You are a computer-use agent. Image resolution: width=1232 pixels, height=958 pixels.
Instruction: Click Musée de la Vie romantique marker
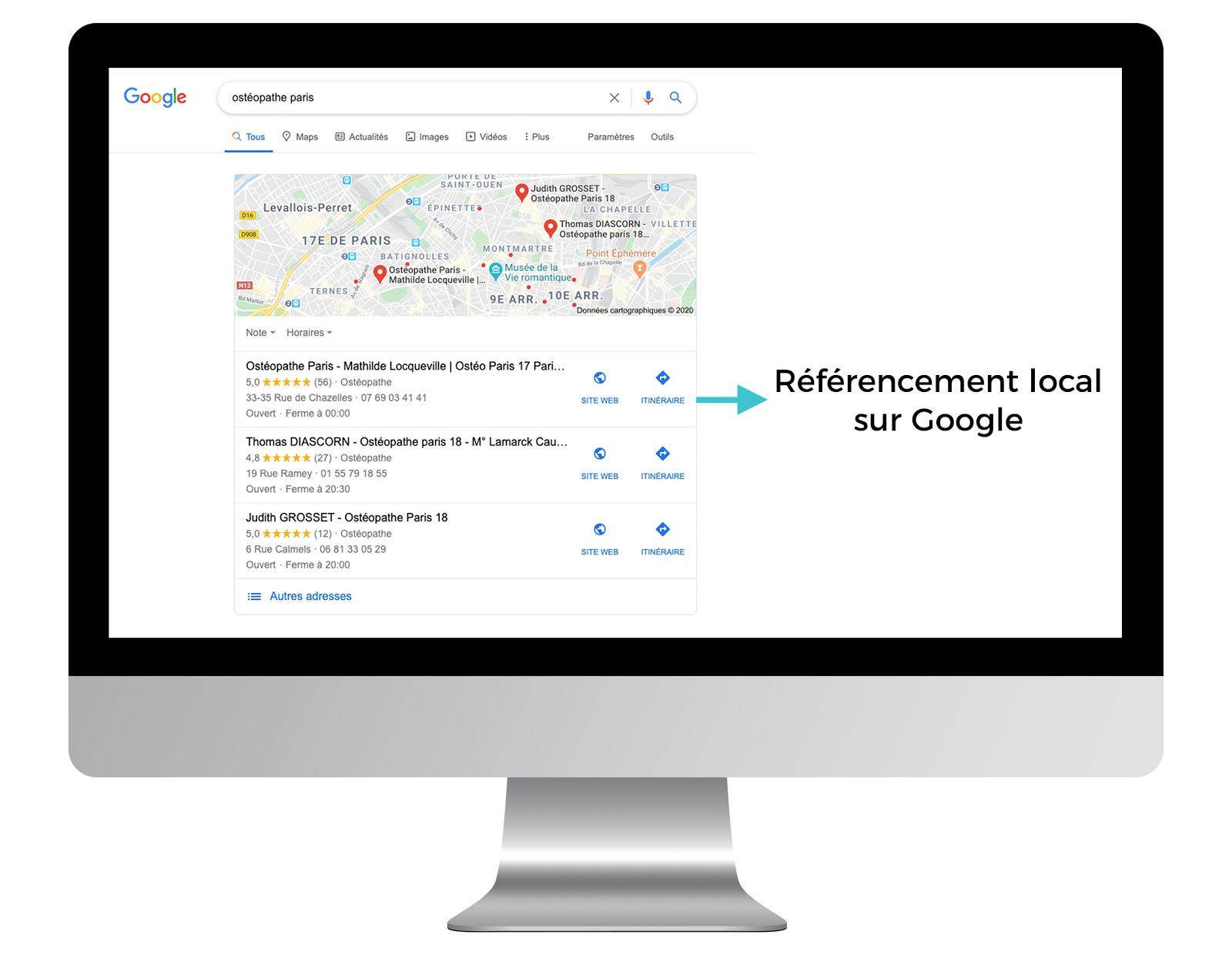click(496, 272)
